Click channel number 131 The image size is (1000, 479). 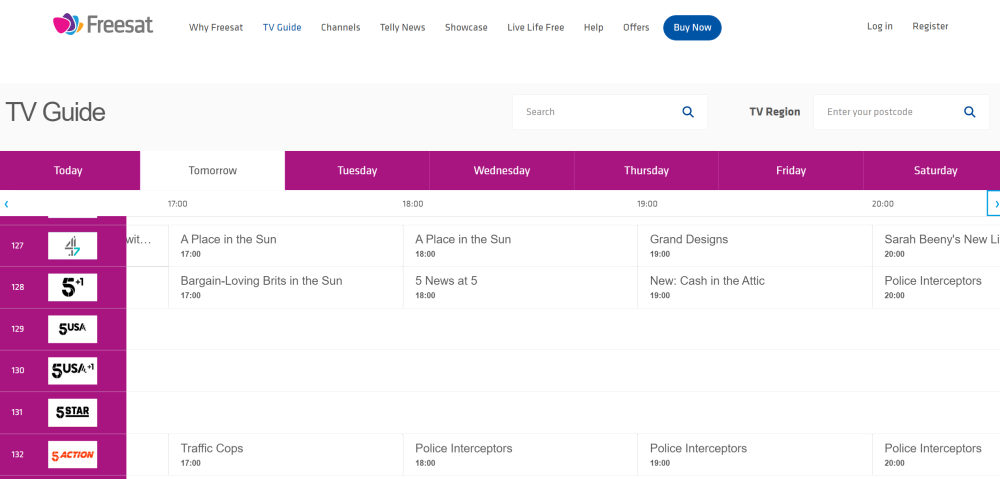(x=17, y=413)
